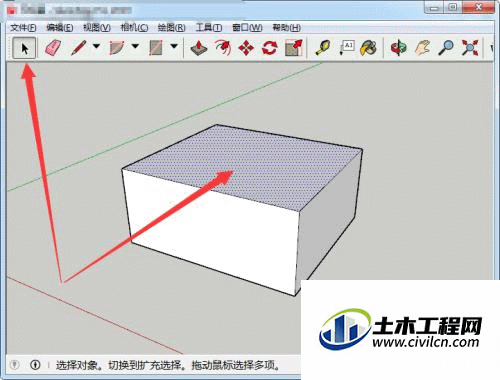
Task: Open the 绘图(R) menu
Action: click(x=171, y=28)
